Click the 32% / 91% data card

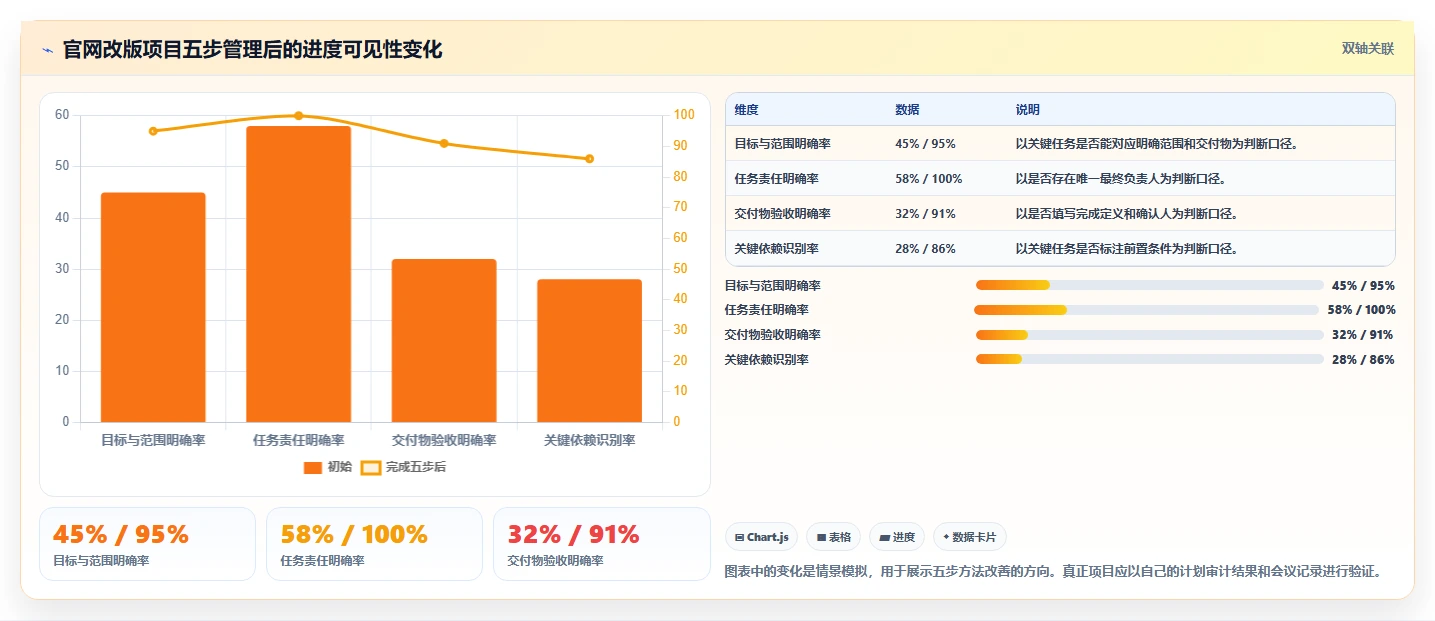(601, 544)
